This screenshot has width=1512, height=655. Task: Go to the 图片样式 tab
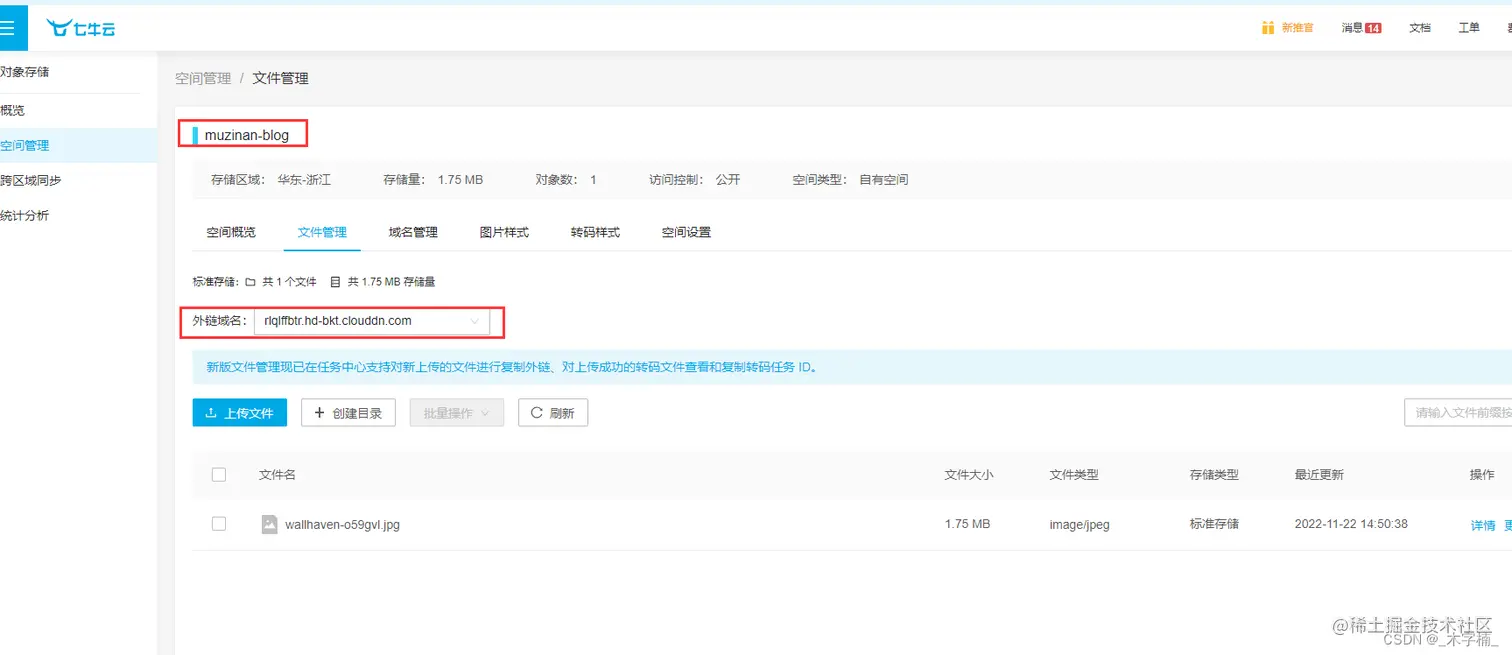coord(504,232)
